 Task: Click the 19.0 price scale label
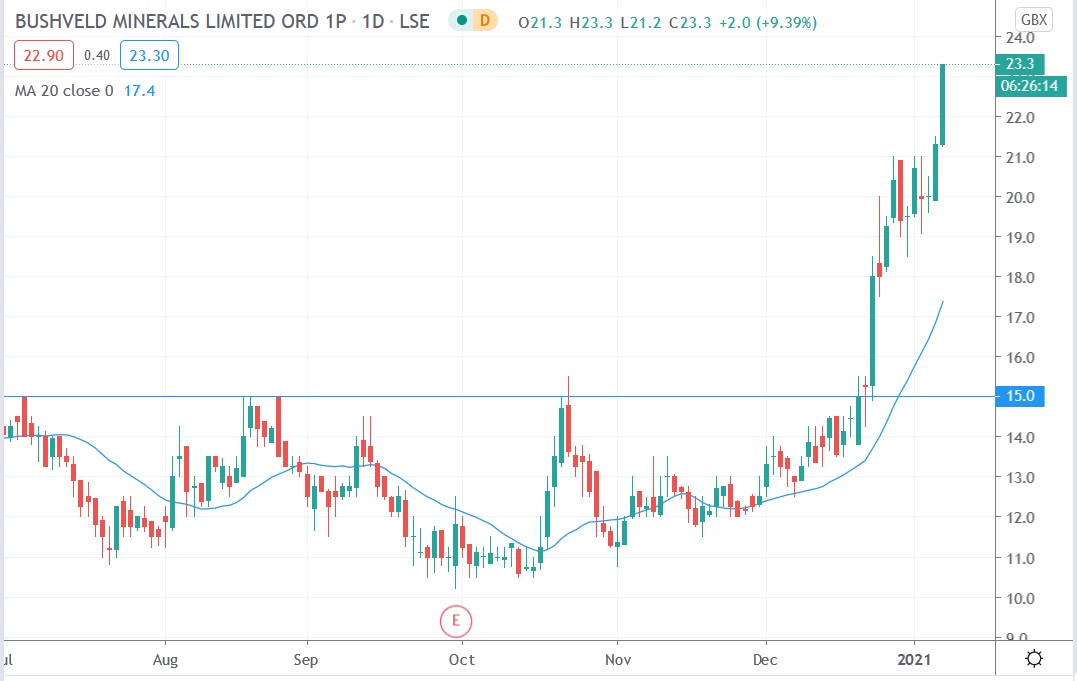click(x=1020, y=237)
